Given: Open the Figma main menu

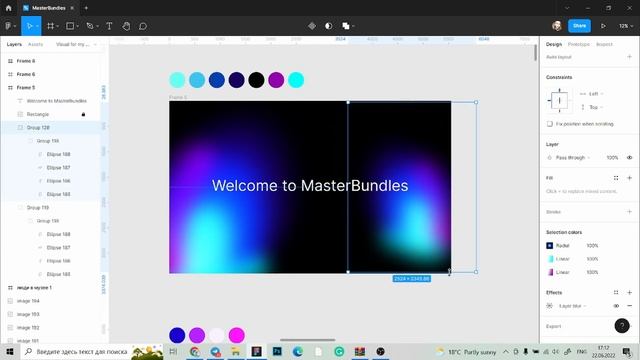Looking at the screenshot, I should (x=8, y=26).
